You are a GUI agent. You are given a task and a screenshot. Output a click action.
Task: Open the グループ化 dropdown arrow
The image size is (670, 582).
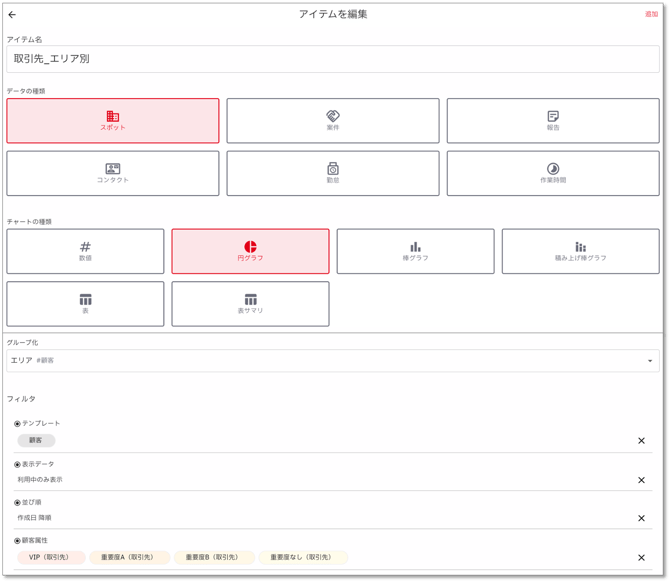(650, 361)
